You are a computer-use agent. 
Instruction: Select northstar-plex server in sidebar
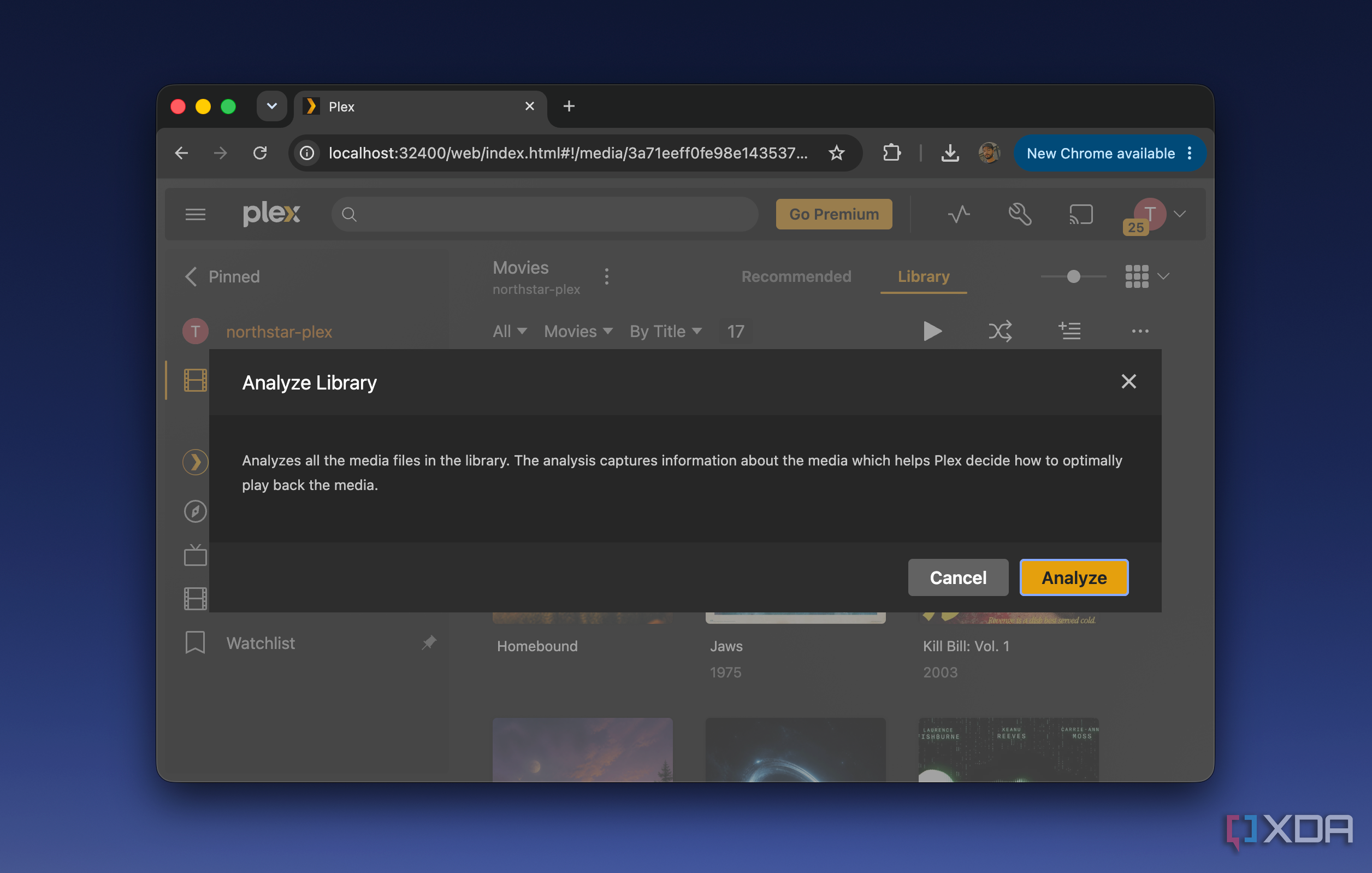coord(279,332)
